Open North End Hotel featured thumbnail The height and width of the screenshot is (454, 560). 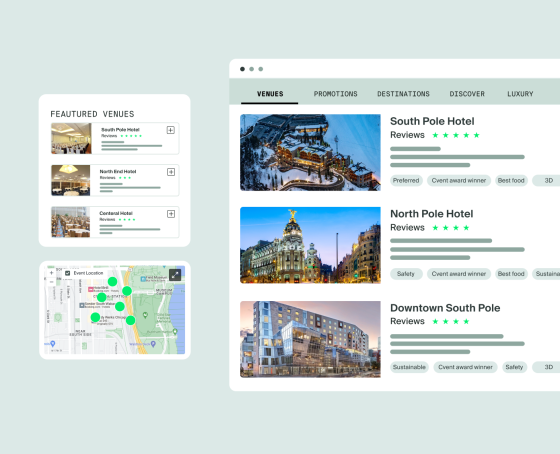[71, 180]
